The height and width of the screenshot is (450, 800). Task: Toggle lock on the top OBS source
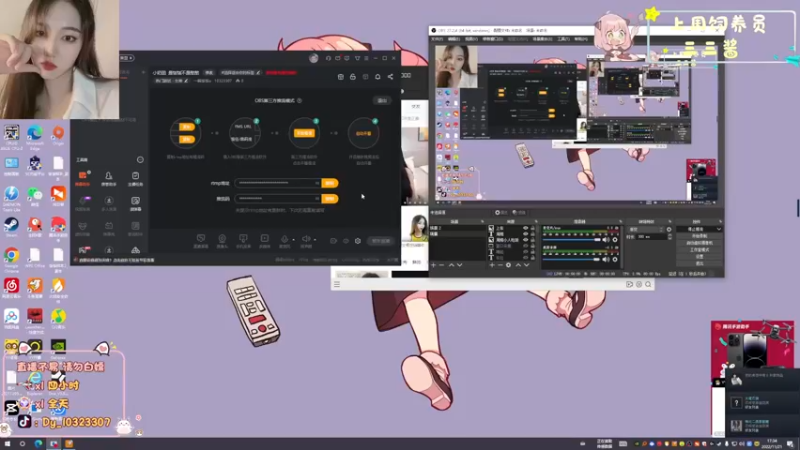533,228
